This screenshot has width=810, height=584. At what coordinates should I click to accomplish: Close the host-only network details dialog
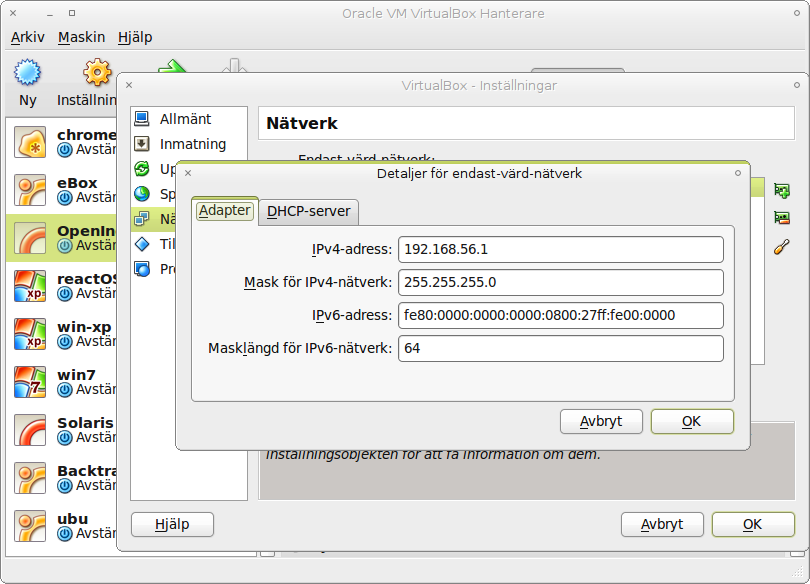pyautogui.click(x=188, y=173)
